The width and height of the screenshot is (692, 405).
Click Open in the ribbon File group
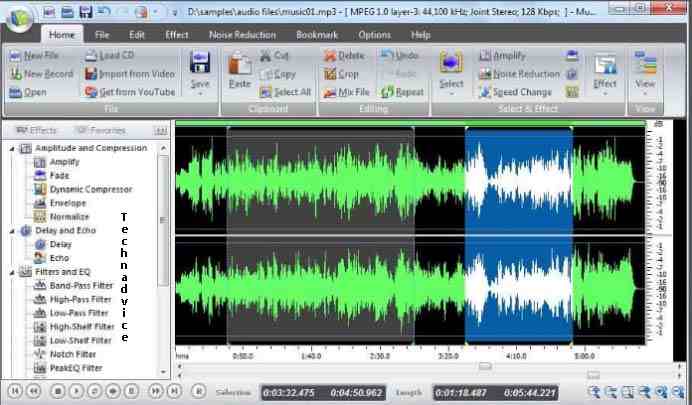[x=28, y=92]
